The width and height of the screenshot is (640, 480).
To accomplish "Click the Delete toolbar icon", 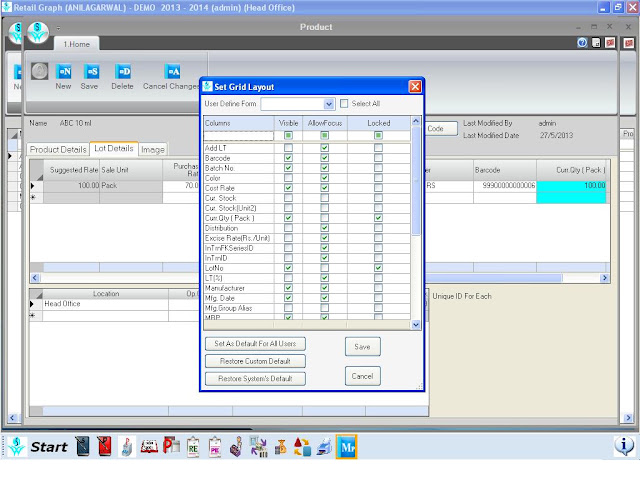I will (x=122, y=72).
